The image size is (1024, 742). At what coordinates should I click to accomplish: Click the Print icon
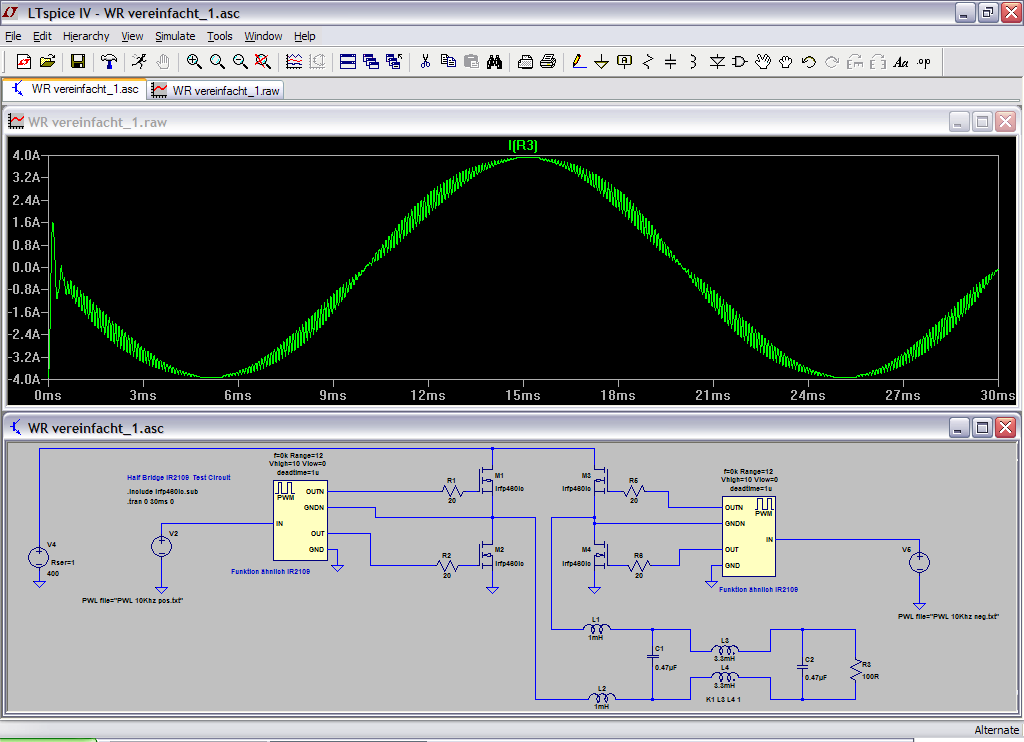(x=549, y=61)
